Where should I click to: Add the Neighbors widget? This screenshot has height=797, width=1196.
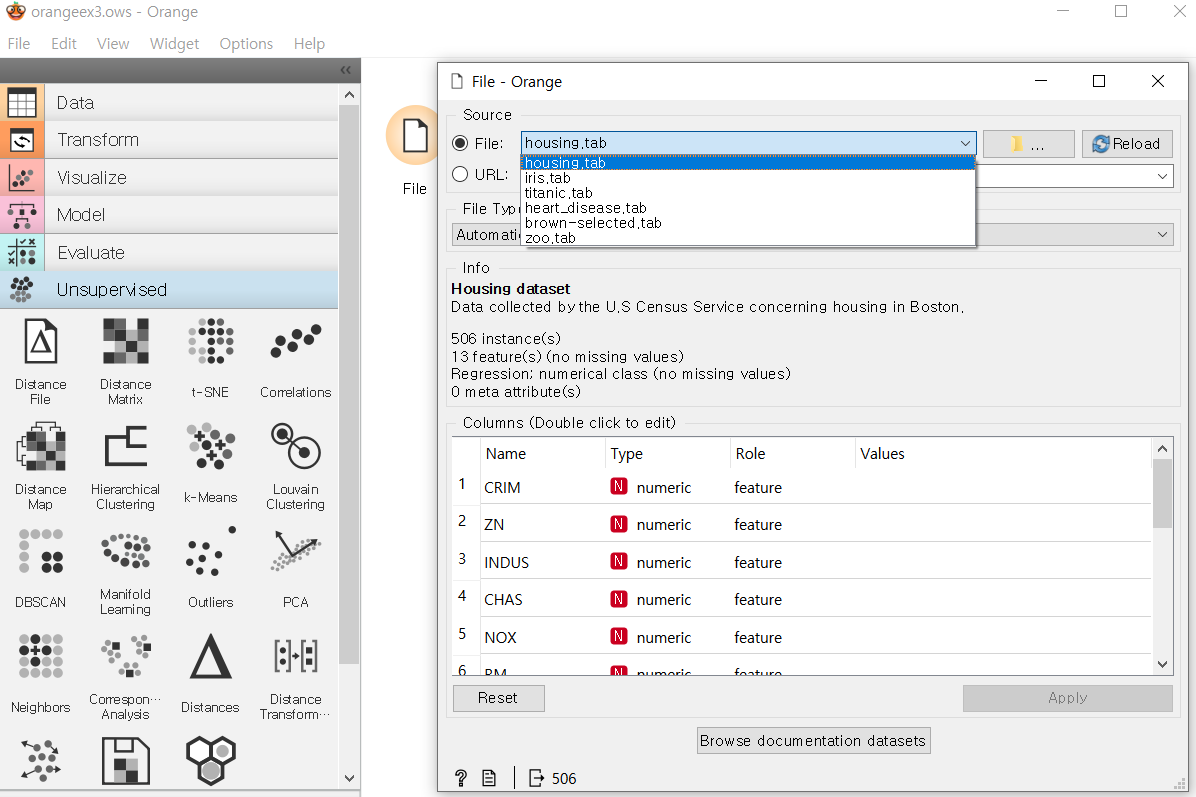40,673
